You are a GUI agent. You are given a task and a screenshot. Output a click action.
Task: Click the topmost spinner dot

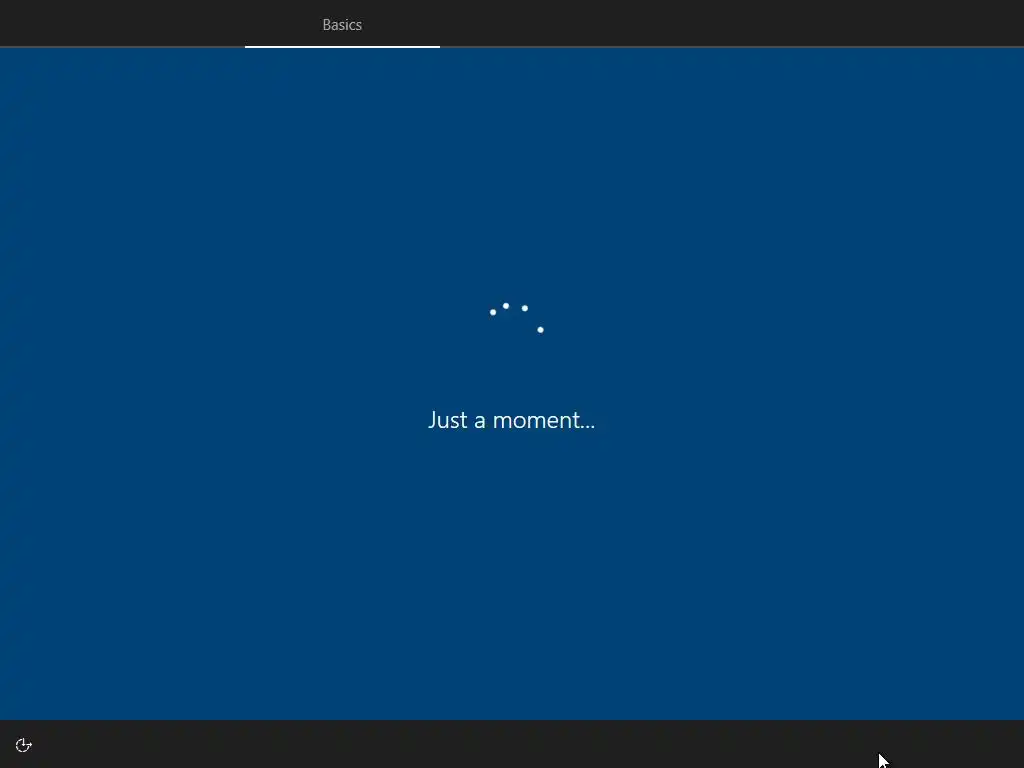pos(505,306)
